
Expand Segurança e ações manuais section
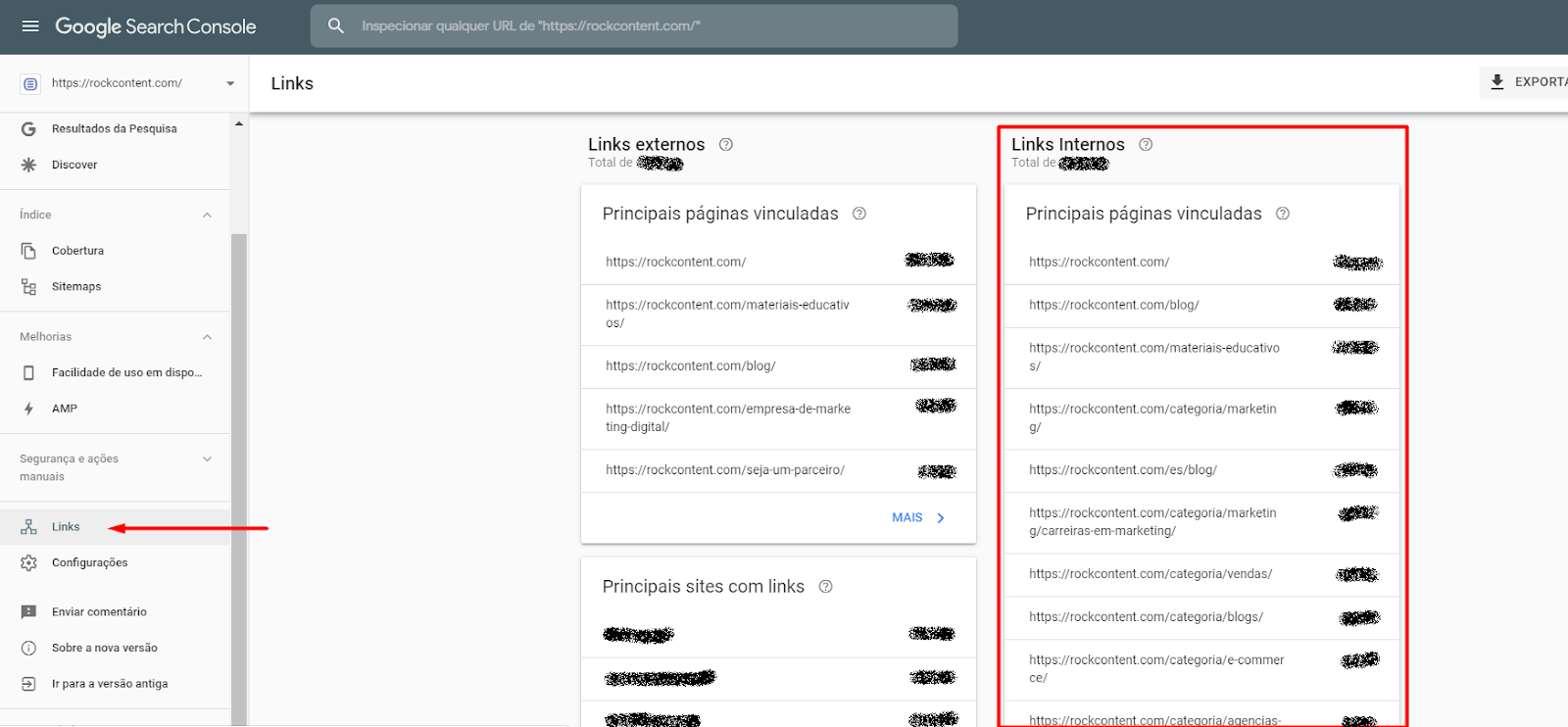point(207,459)
